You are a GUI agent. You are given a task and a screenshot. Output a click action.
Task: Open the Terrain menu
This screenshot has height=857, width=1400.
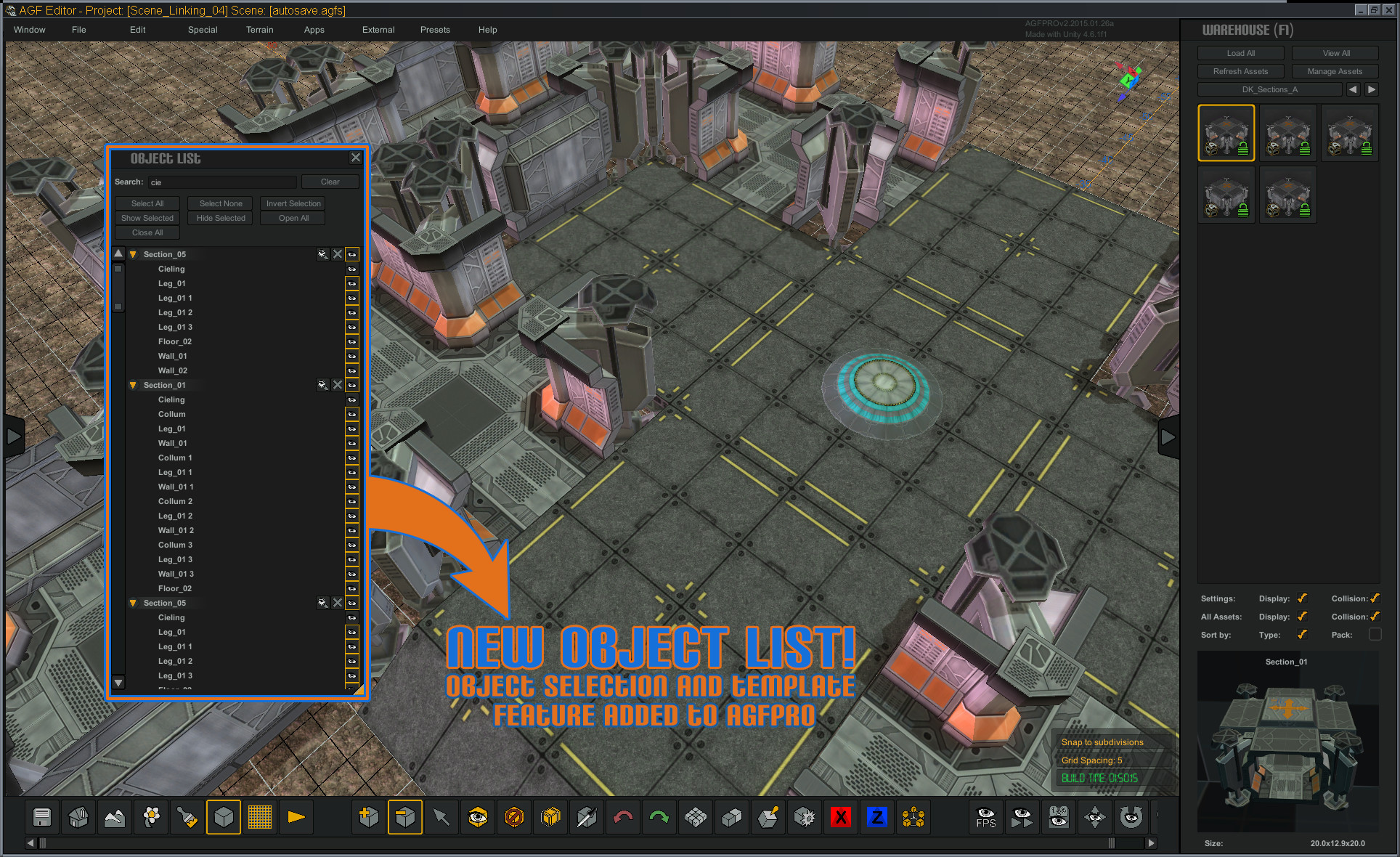point(259,30)
